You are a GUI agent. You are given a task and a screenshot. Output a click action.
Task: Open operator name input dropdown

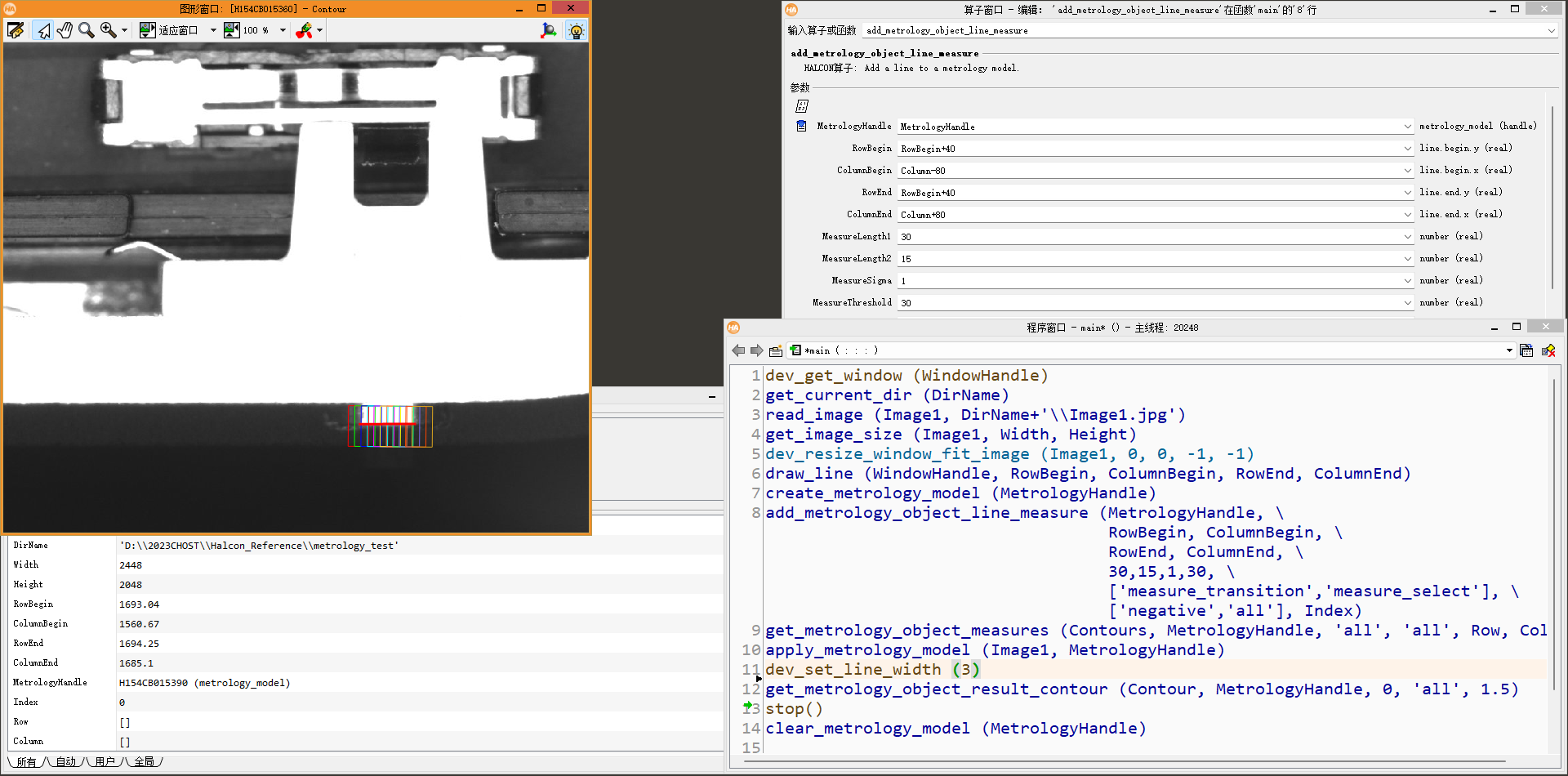click(x=1551, y=30)
